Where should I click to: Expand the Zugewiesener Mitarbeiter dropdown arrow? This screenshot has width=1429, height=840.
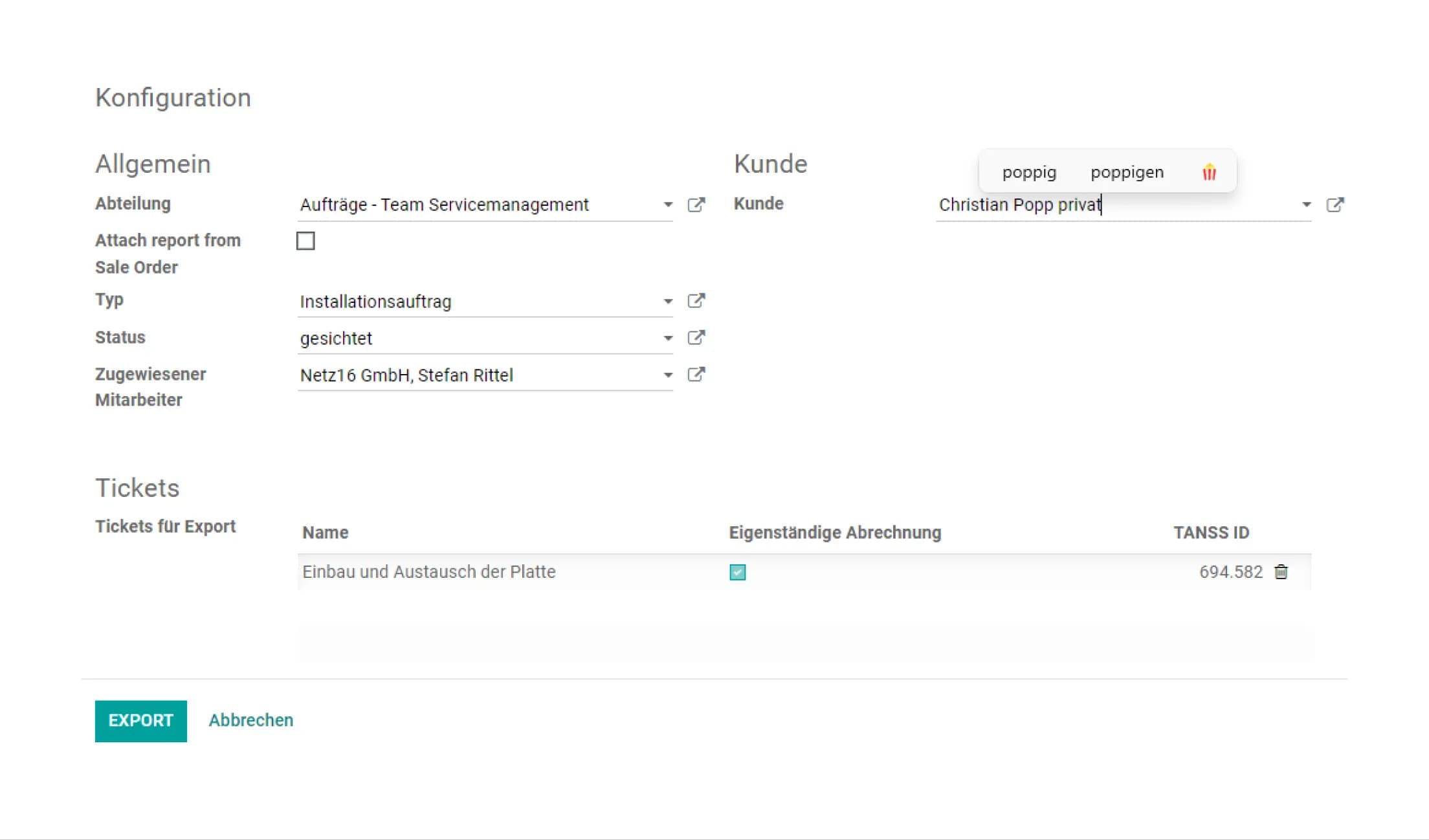coord(668,375)
